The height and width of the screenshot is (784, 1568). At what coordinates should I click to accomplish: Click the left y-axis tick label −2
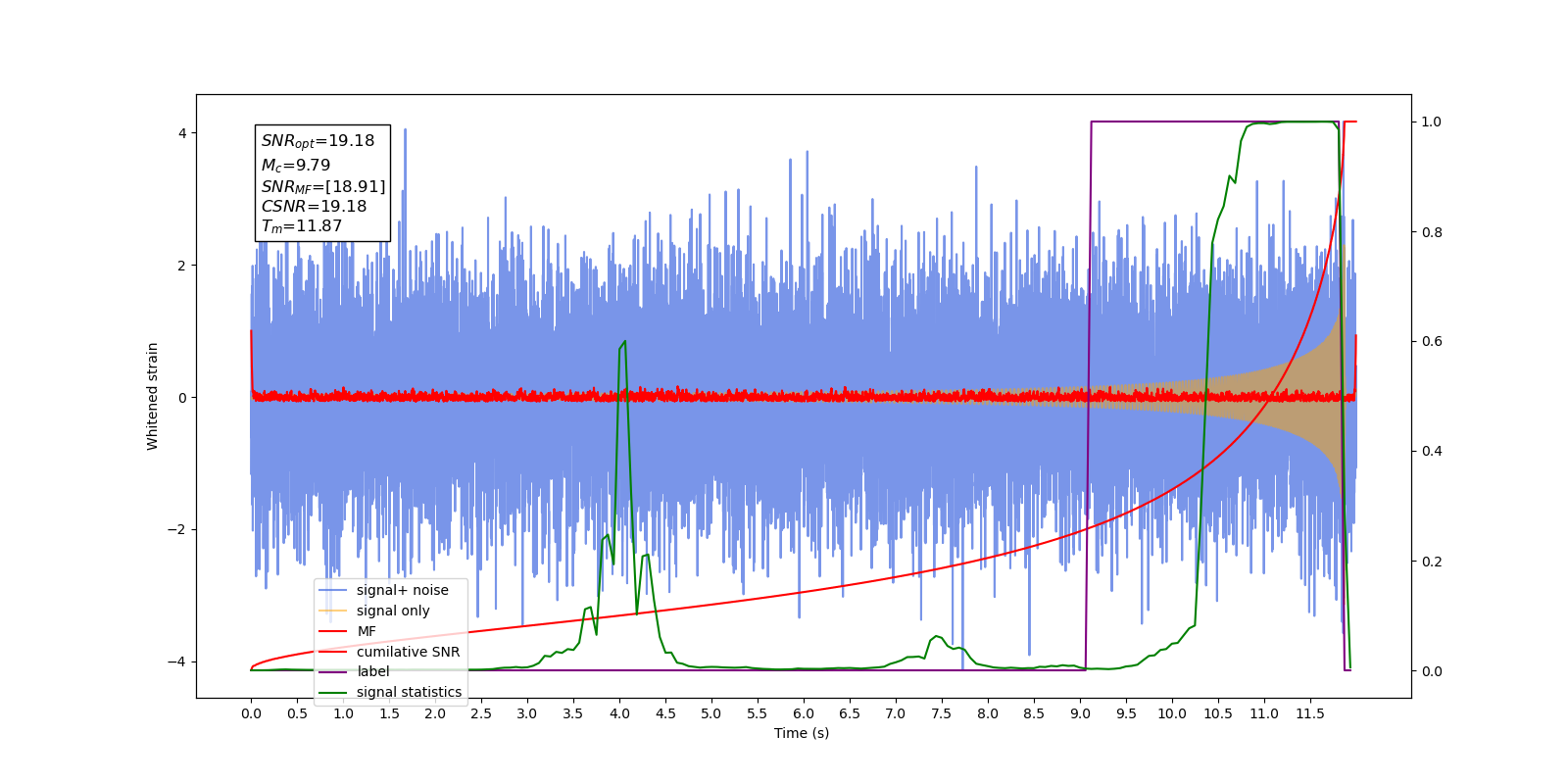[x=177, y=530]
